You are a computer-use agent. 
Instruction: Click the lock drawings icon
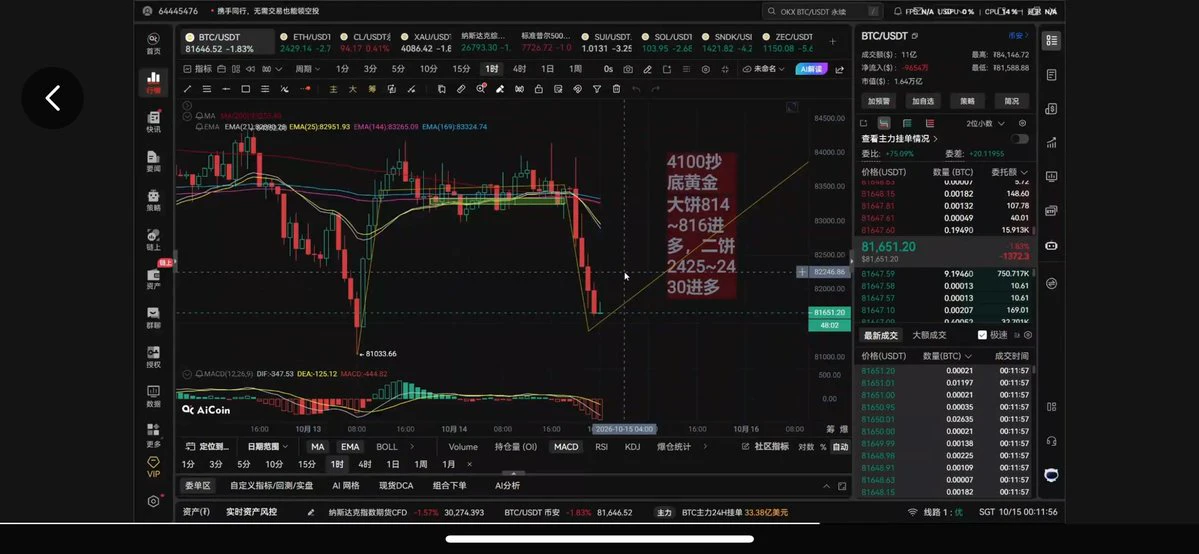538,89
